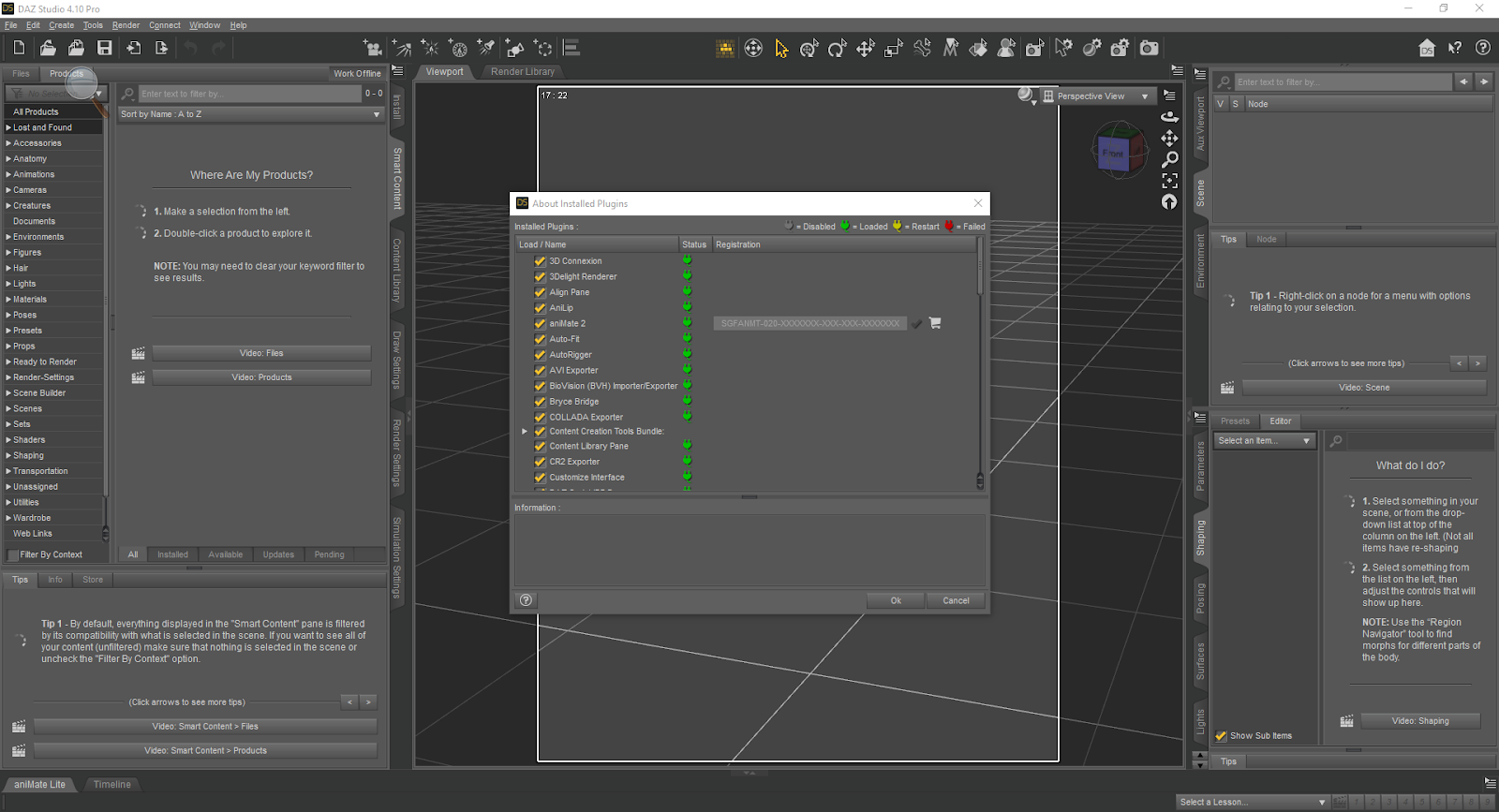Select the Installed filter tab
1499x812 pixels.
tap(172, 554)
